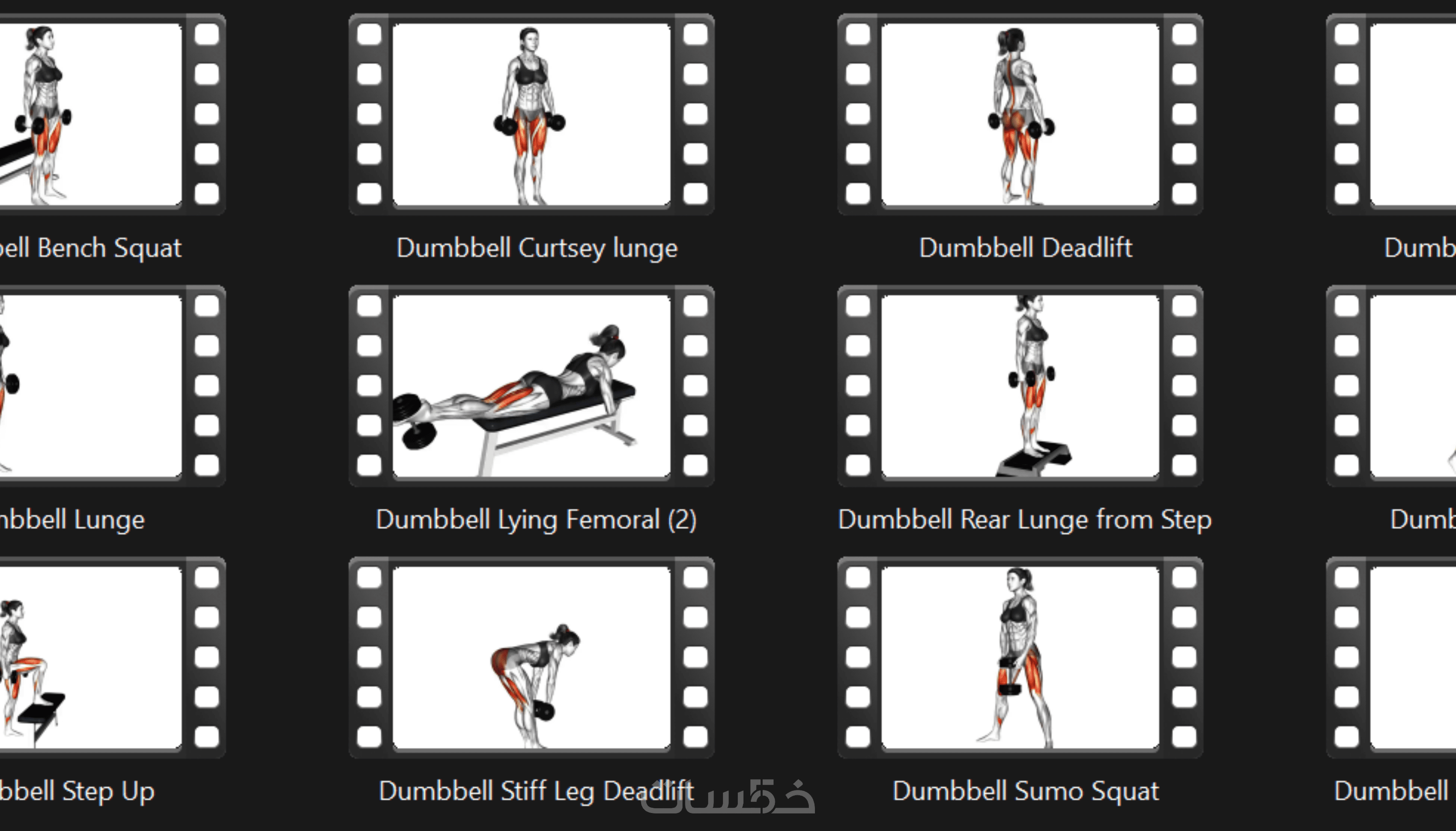Click the 'Dumbbell Deadlift' file name label
The height and width of the screenshot is (831, 1456).
1025,248
